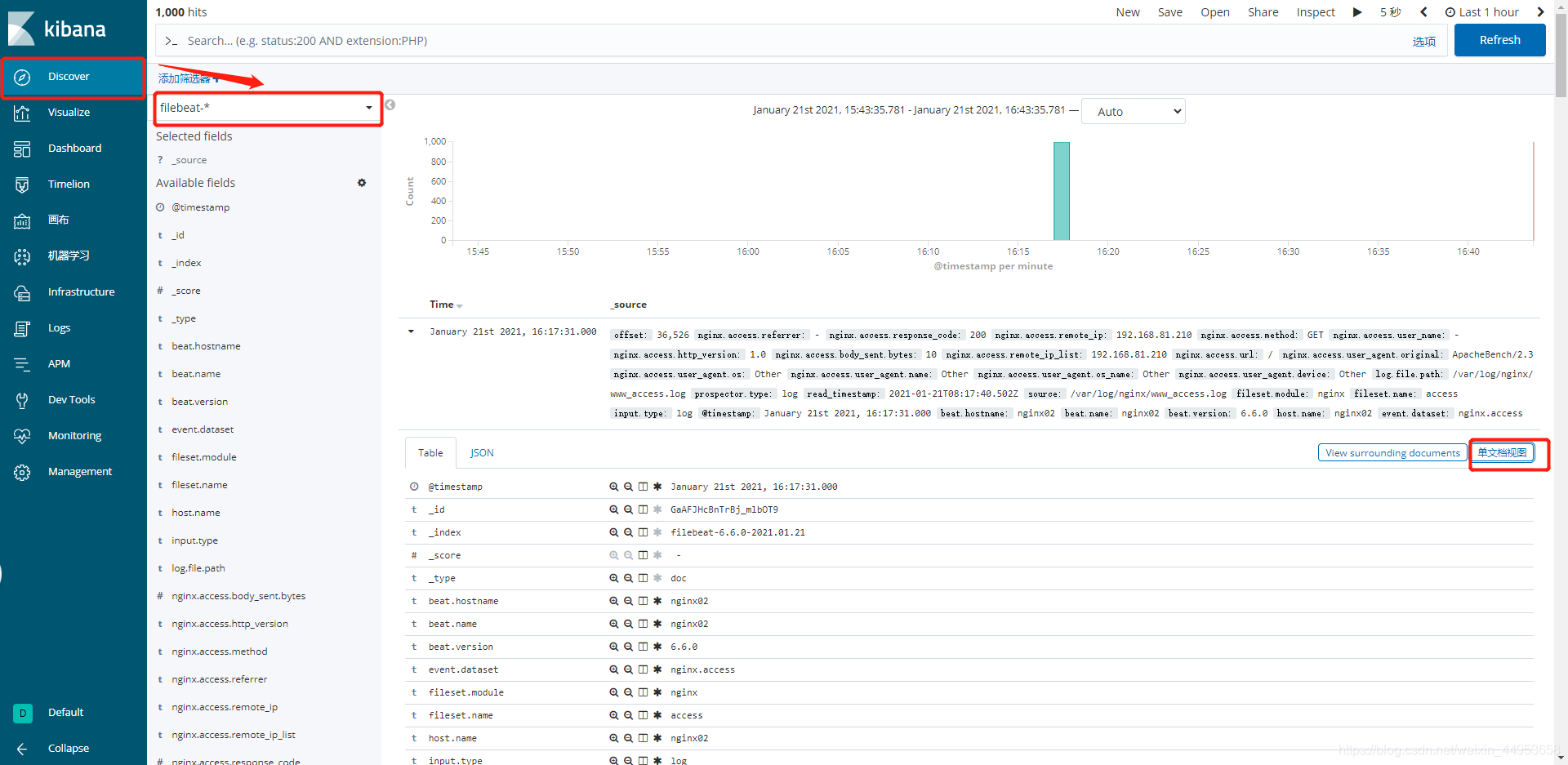Image resolution: width=1568 pixels, height=765 pixels.
Task: Filter for value of @timestamp row
Action: tap(613, 487)
